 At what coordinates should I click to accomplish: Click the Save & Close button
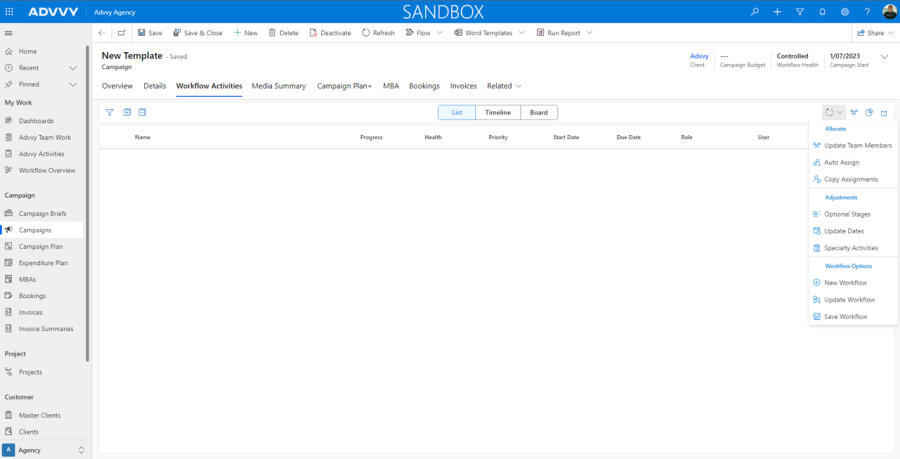[x=197, y=33]
